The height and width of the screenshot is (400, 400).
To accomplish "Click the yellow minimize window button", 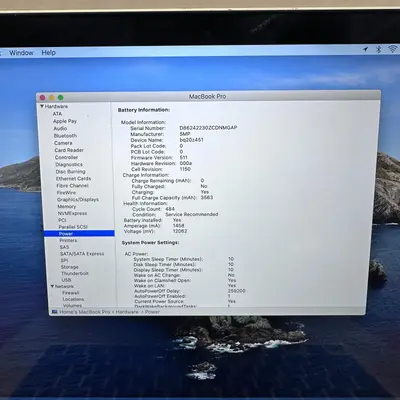I will point(52,97).
